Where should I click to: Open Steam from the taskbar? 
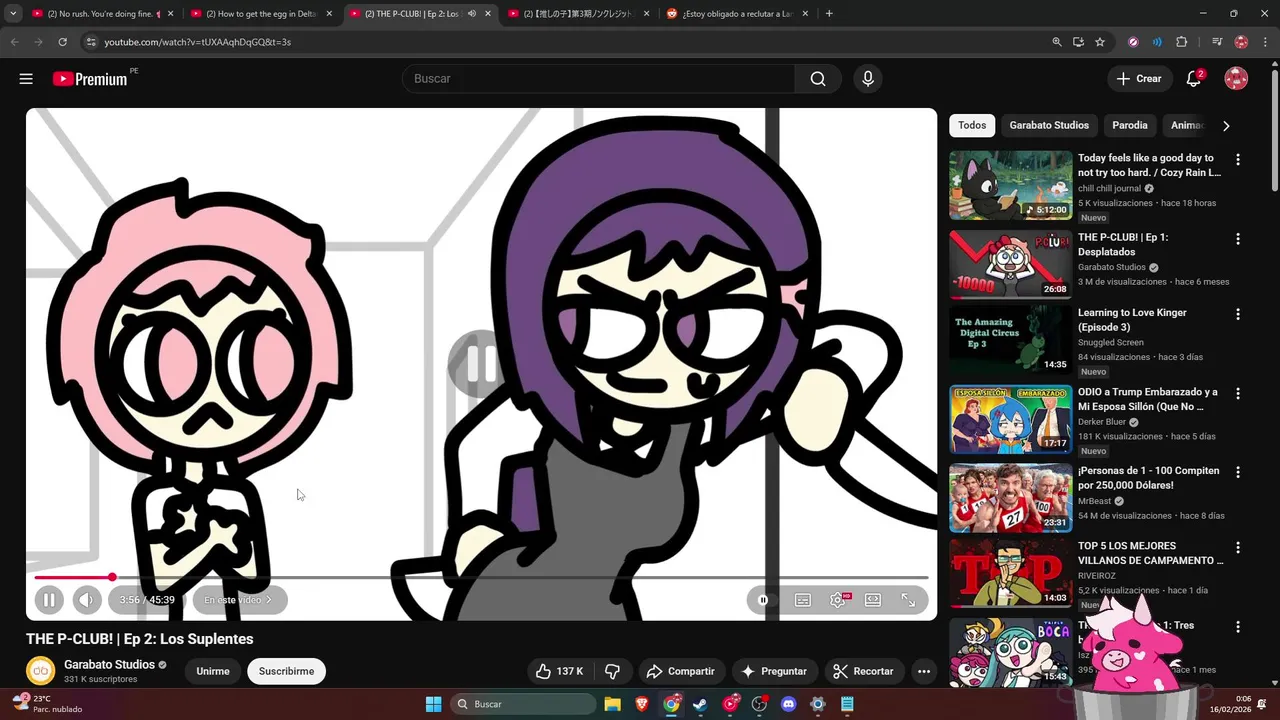point(700,704)
